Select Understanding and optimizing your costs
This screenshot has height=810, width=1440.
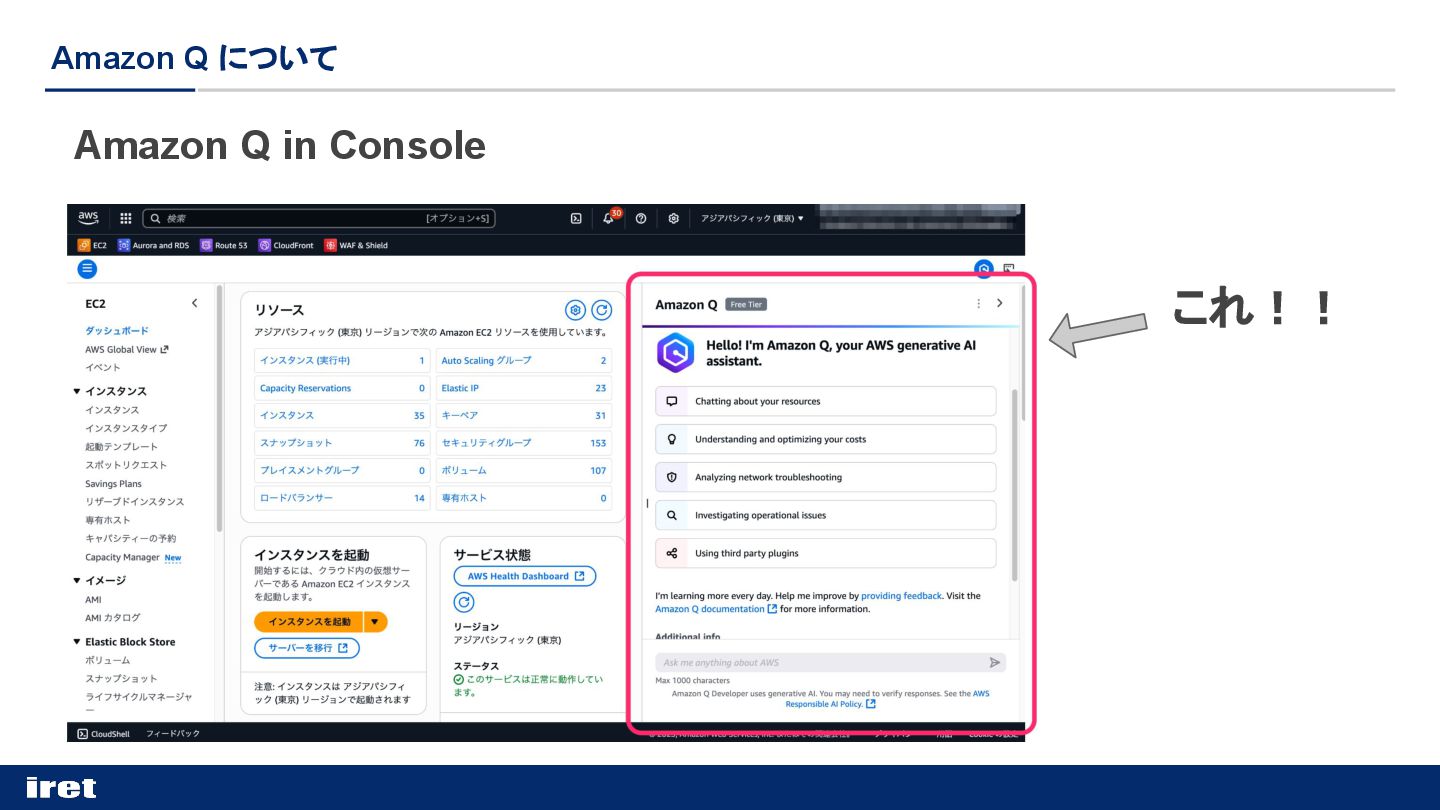(826, 439)
